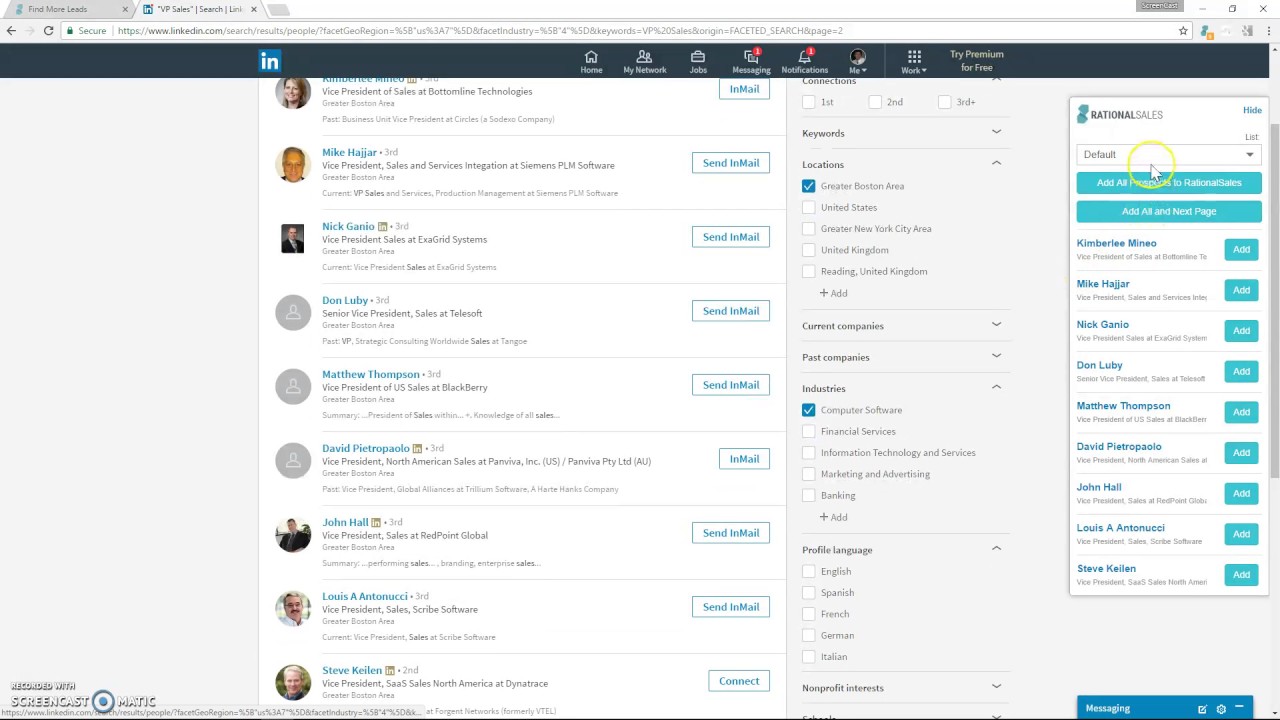Expand Nonprofit interests filter
Viewport: 1280px width, 720px height.
[996, 686]
